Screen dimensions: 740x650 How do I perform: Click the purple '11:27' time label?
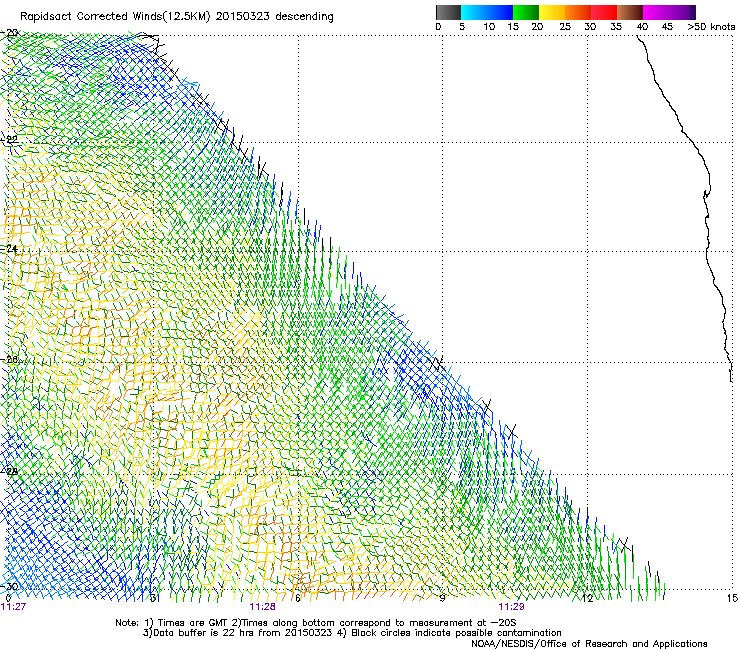click(x=13, y=607)
